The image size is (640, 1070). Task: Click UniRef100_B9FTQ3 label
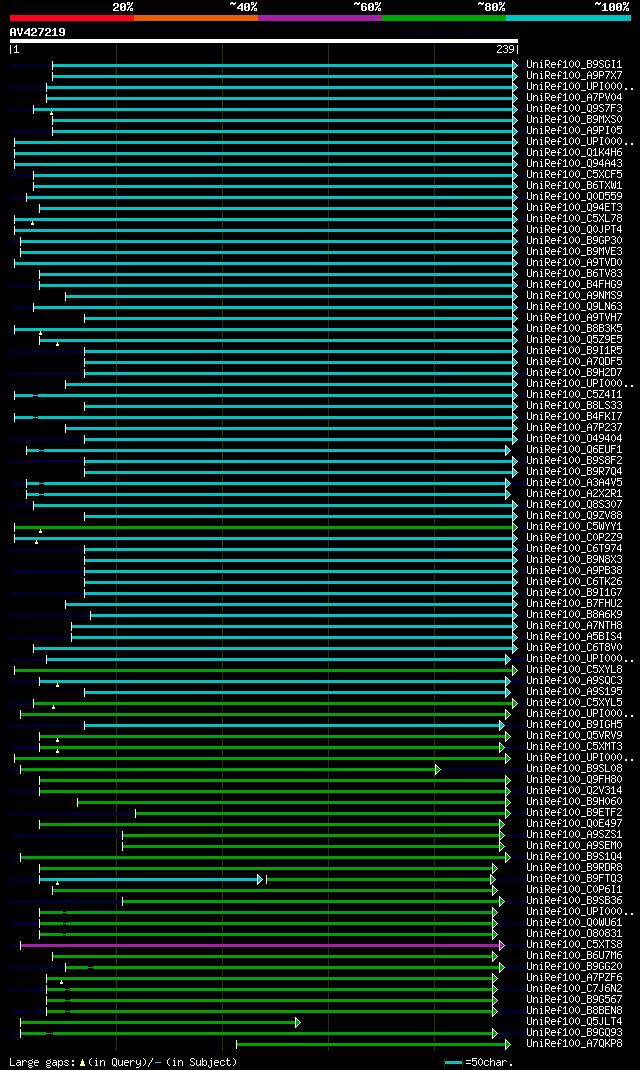[x=574, y=878]
